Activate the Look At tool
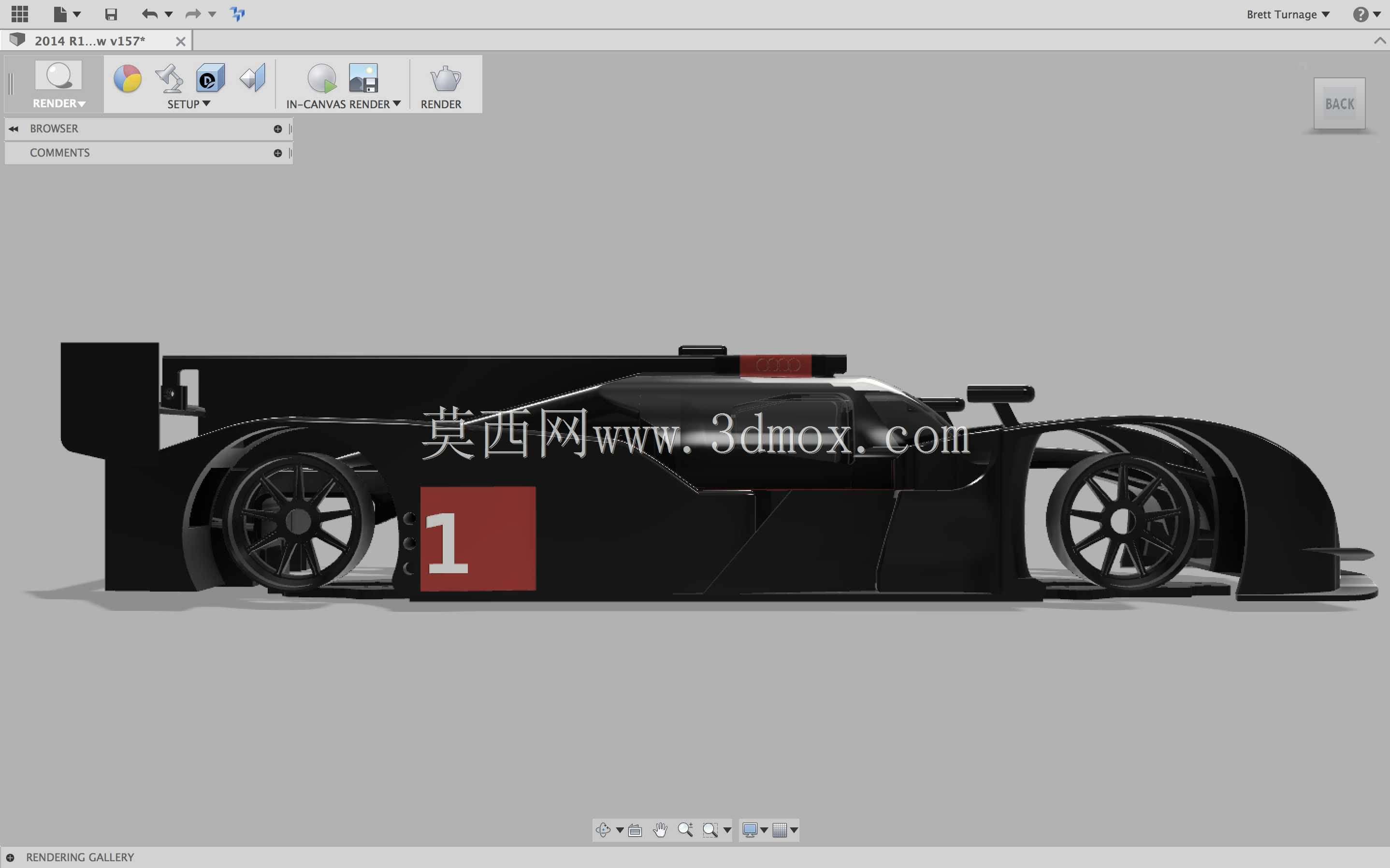1390x868 pixels. coord(635,830)
